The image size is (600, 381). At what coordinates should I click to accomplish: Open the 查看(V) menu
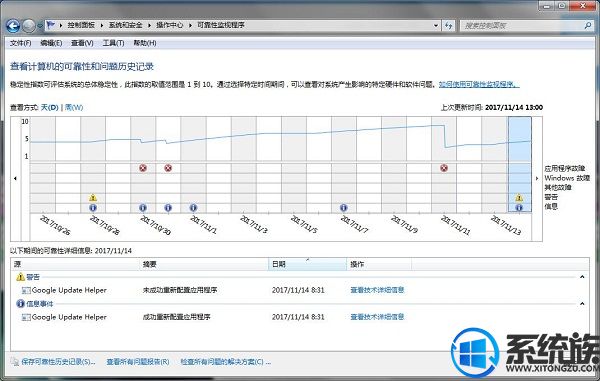[x=82, y=43]
